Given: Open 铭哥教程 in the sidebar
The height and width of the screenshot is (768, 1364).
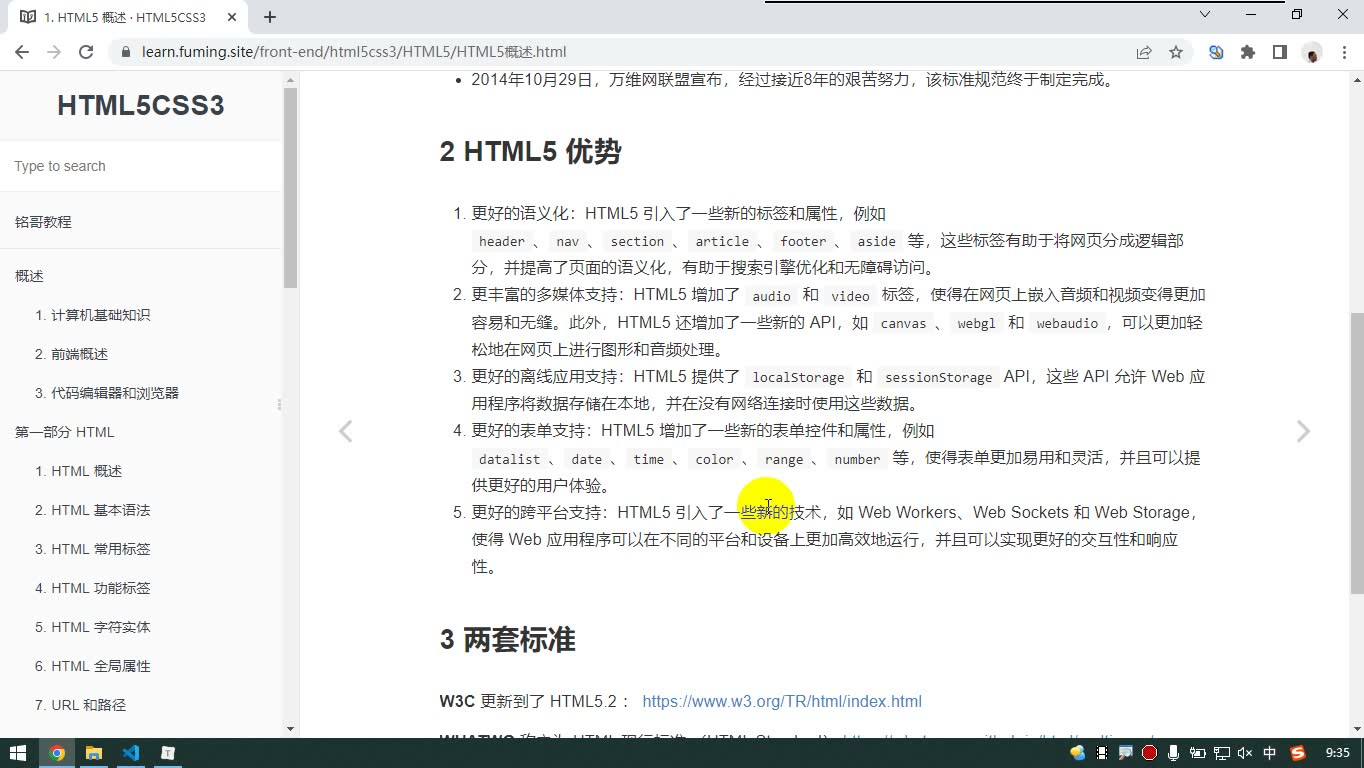Looking at the screenshot, I should 43,222.
